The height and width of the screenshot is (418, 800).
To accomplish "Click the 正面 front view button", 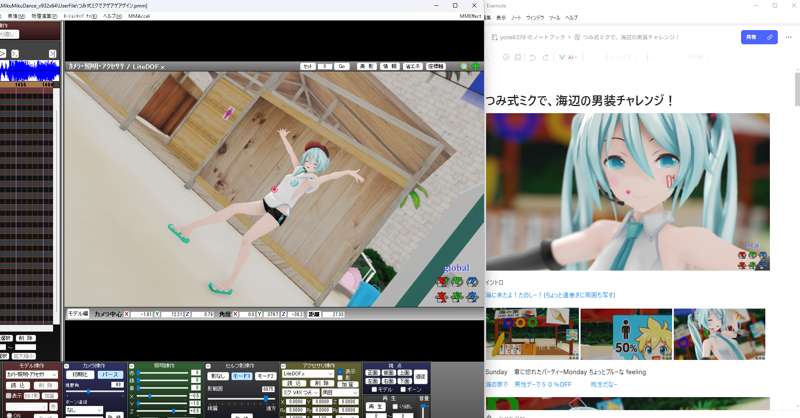I will 373,374.
